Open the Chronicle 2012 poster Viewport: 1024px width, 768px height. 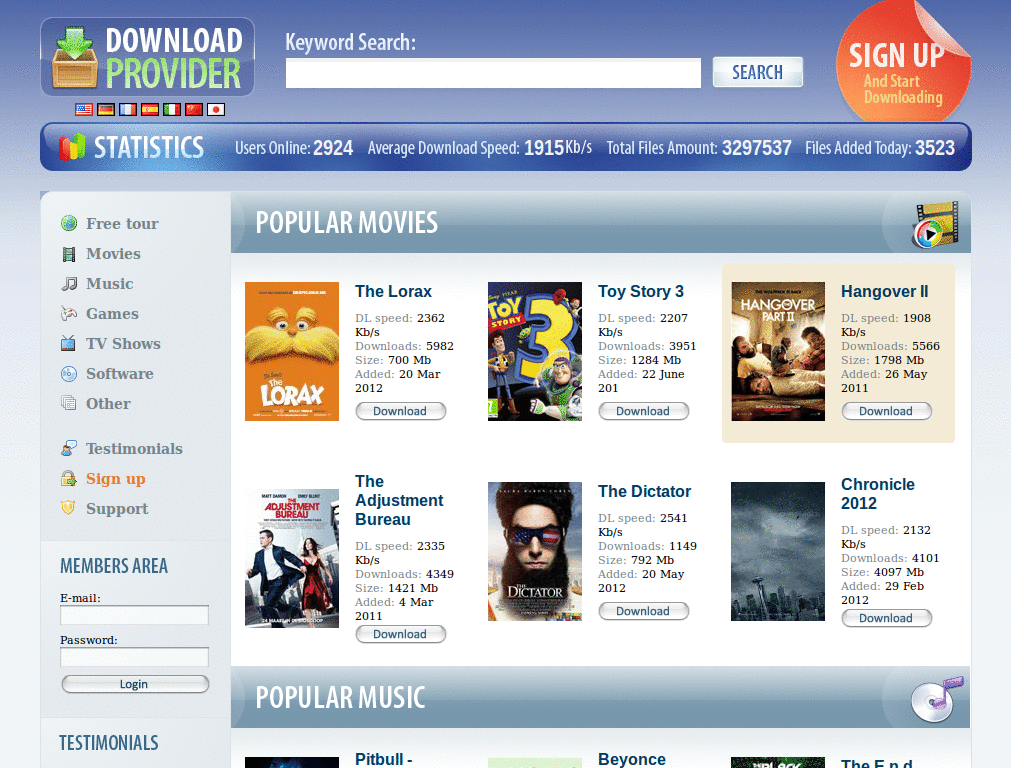778,551
